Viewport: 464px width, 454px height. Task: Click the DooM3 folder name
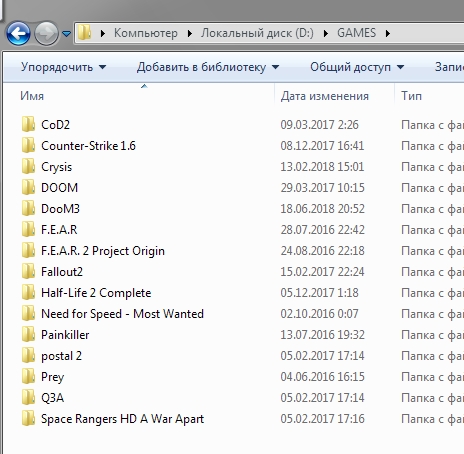[60, 209]
